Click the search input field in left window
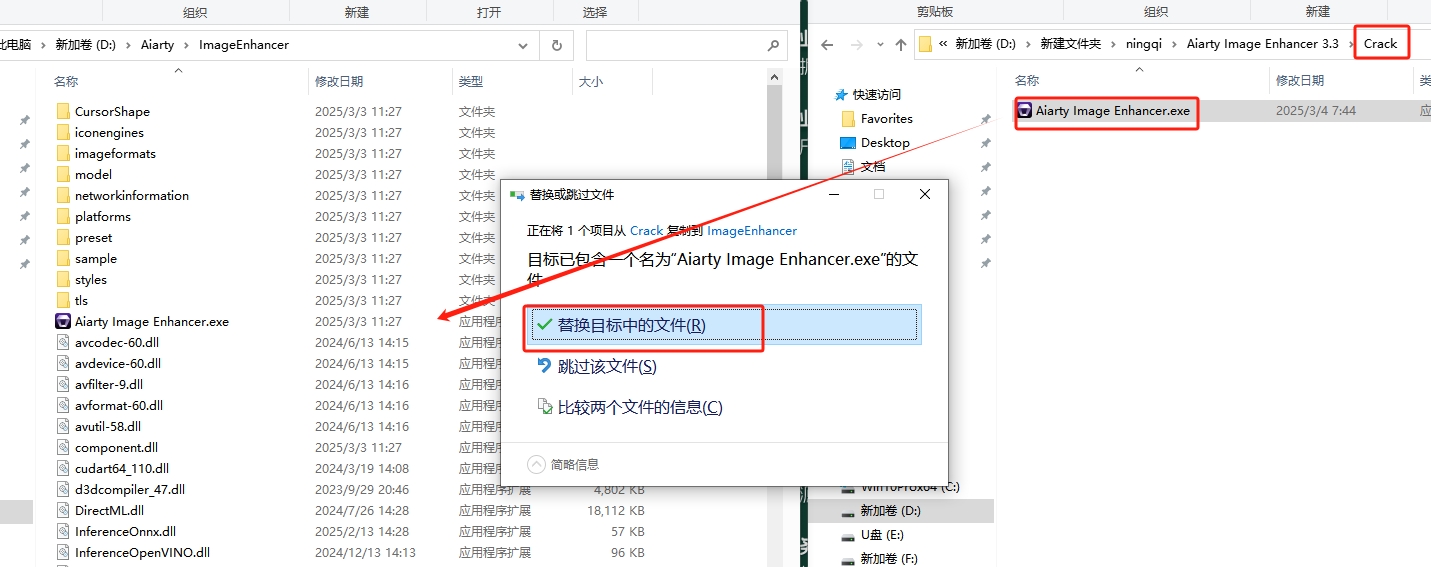1431x567 pixels. 674,45
